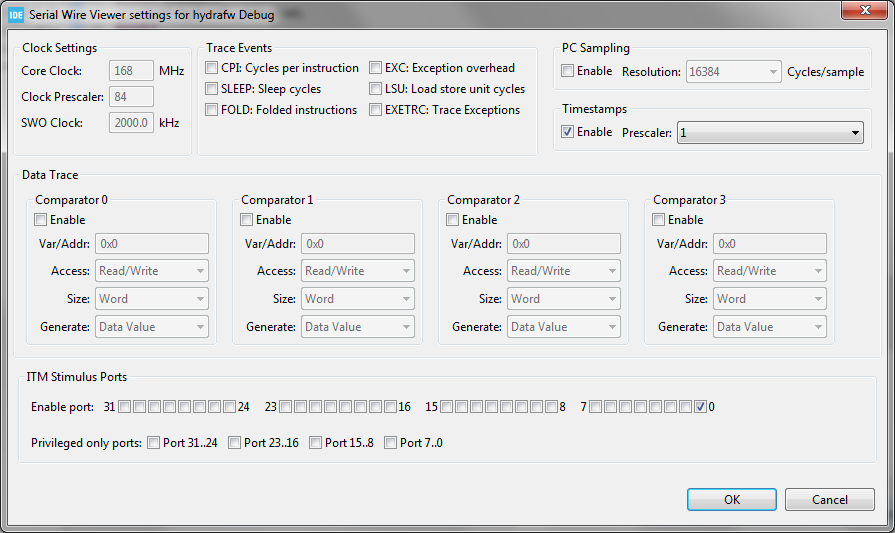Enable ITM stimulus port 31
This screenshot has width=895, height=533.
pyautogui.click(x=124, y=407)
